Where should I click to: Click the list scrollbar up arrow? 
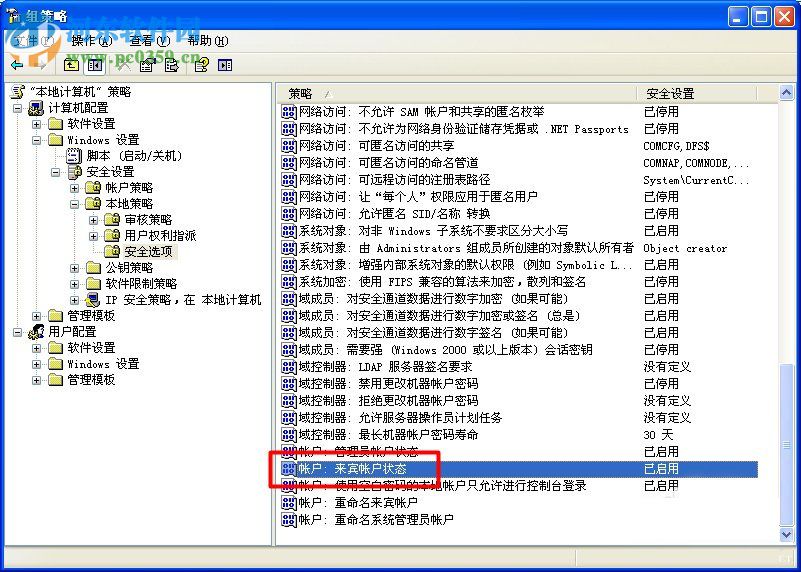pos(786,93)
